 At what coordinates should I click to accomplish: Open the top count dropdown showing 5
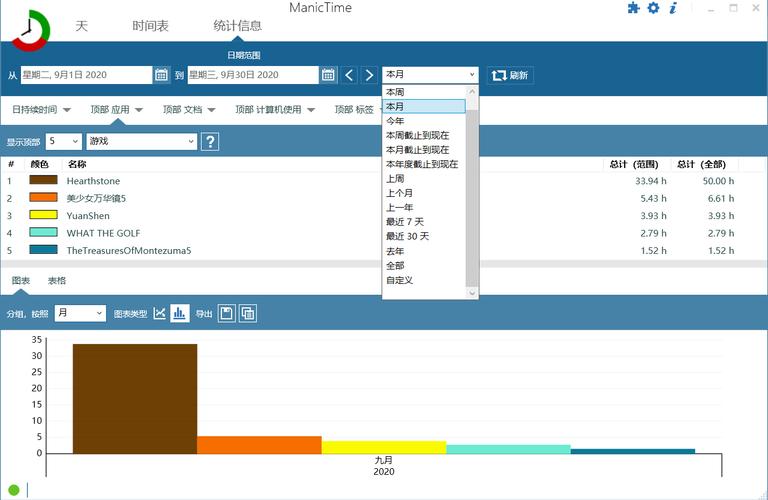64,142
